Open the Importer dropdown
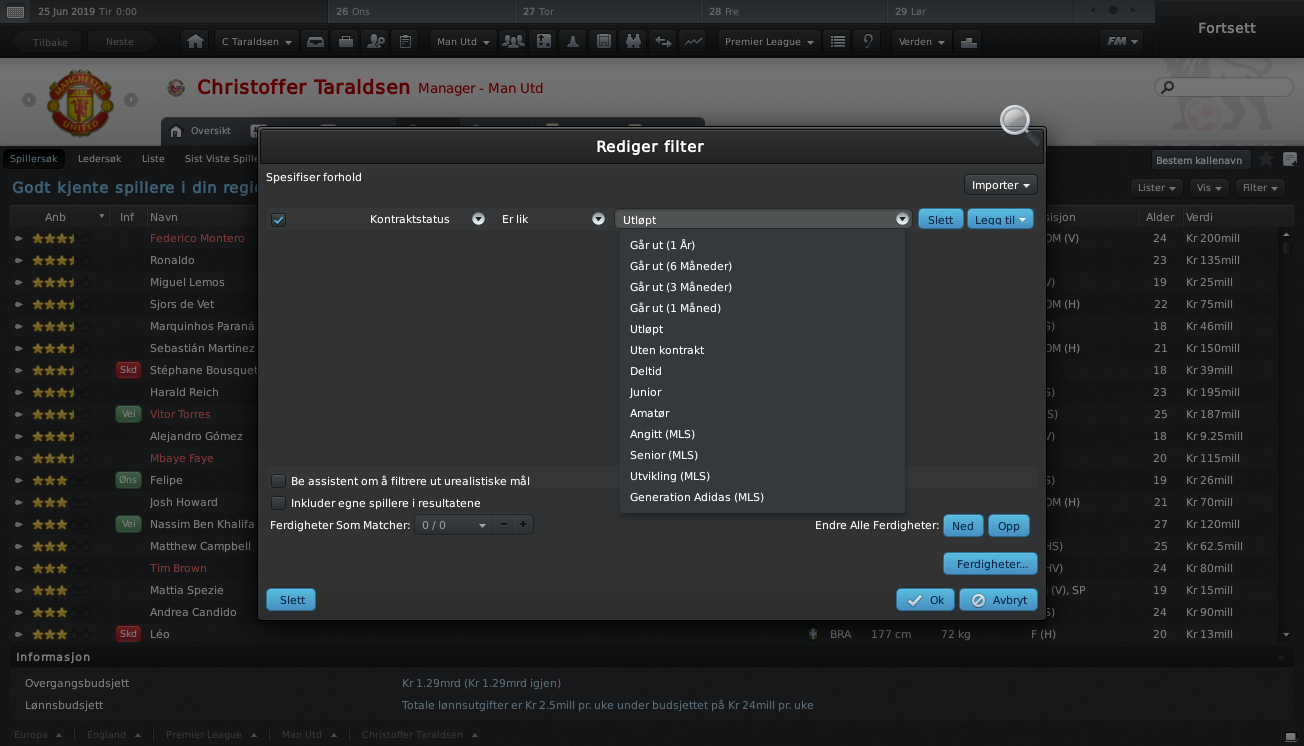The image size is (1304, 746). point(1000,185)
